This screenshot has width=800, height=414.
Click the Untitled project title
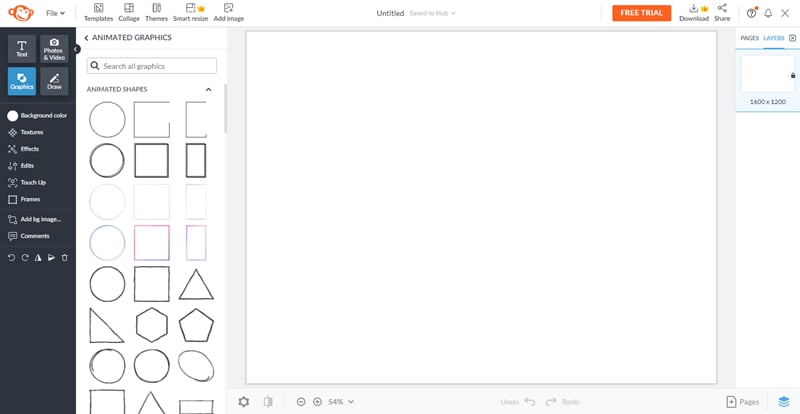coord(390,13)
